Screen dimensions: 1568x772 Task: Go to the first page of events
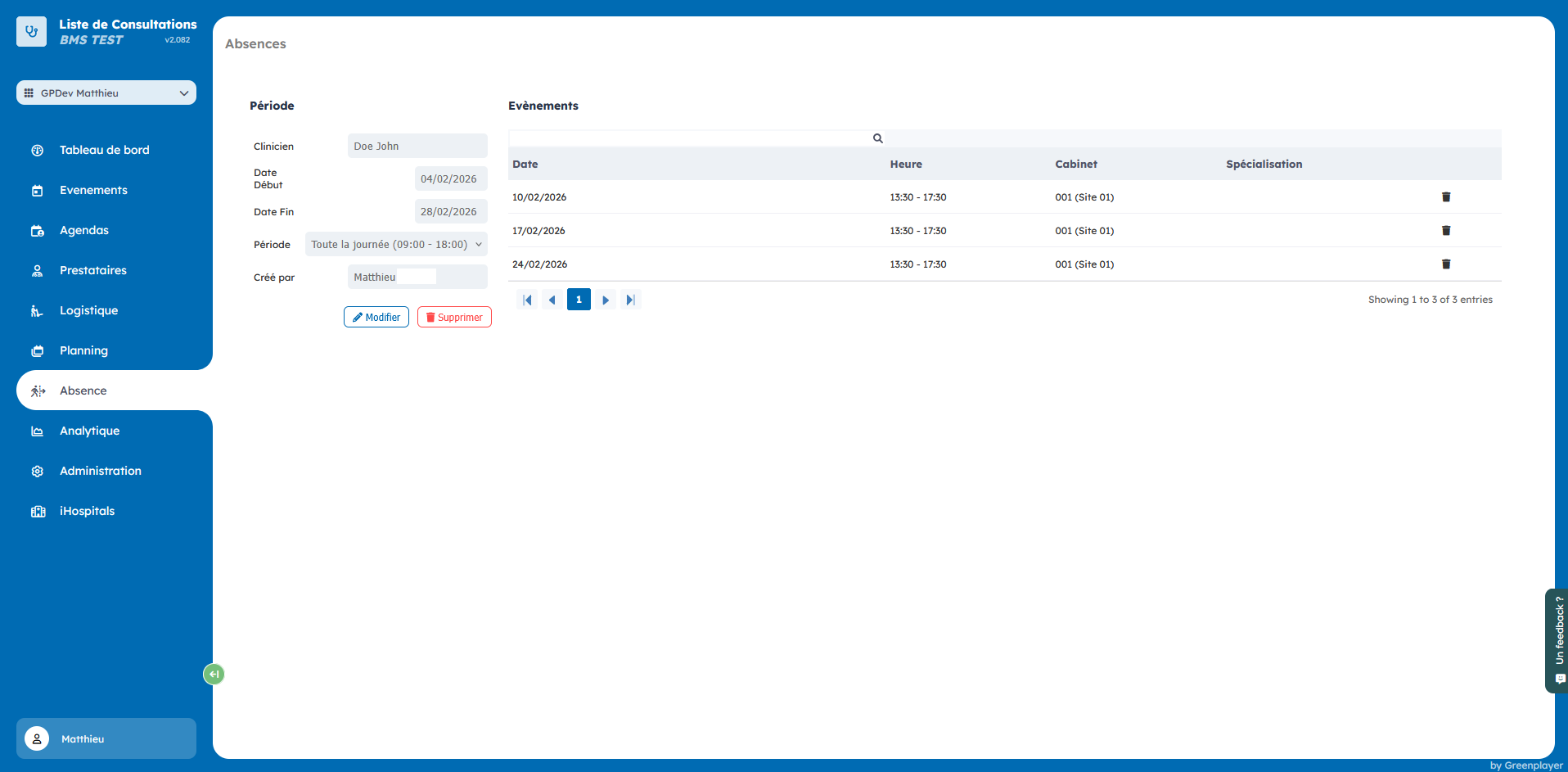527,300
